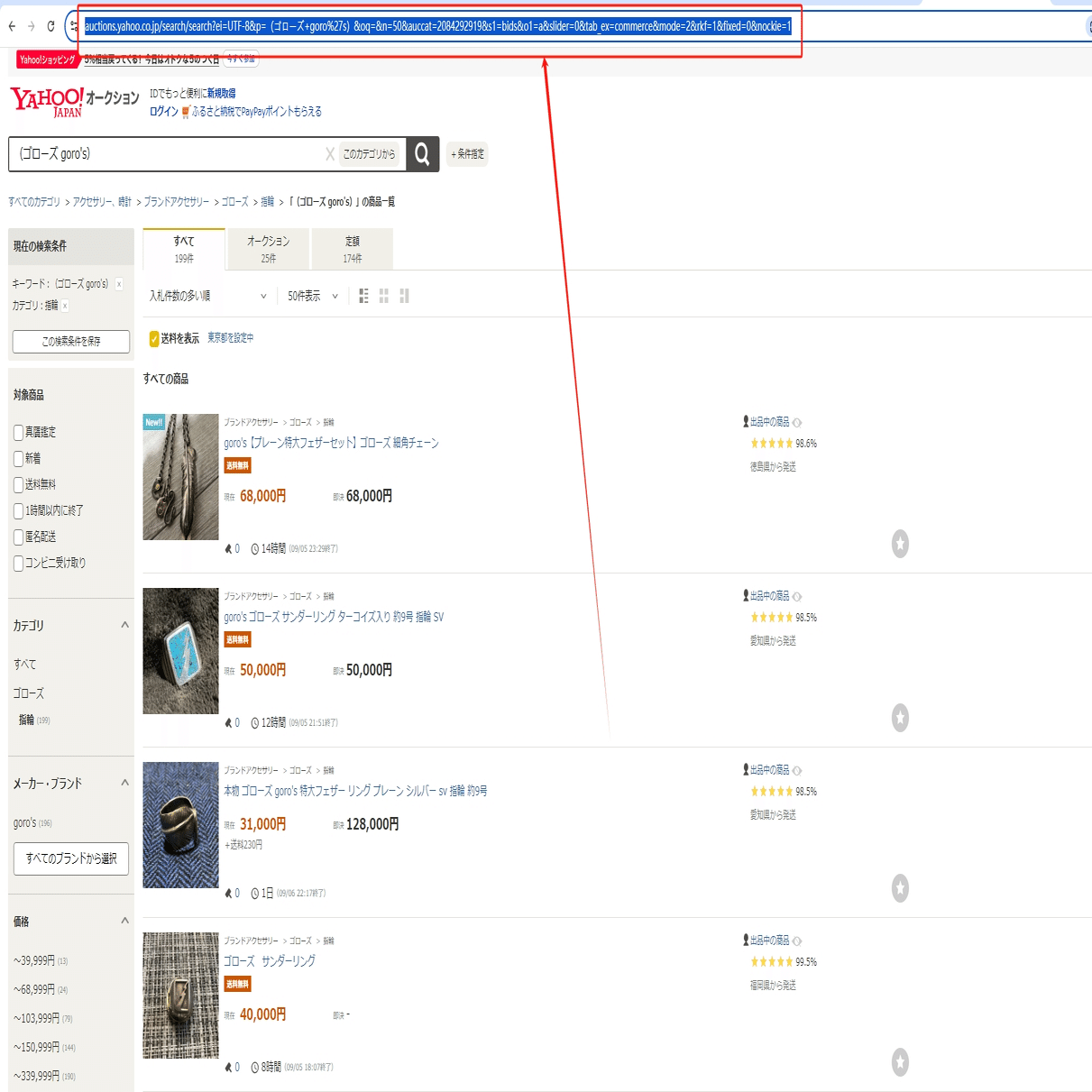Collapse the カテゴリ sidebar section
Screen dimensions: 1092x1092
pos(124,625)
